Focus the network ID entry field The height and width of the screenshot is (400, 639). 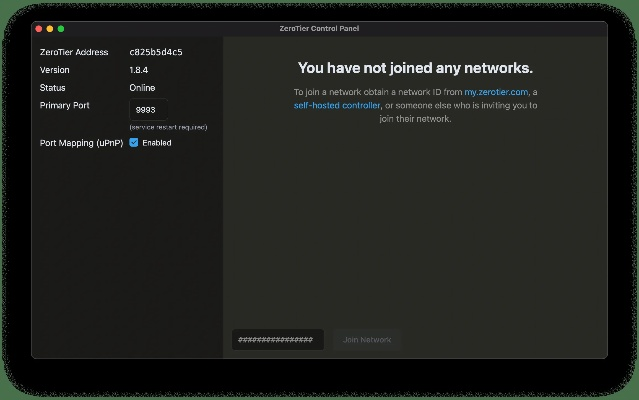[x=277, y=340]
